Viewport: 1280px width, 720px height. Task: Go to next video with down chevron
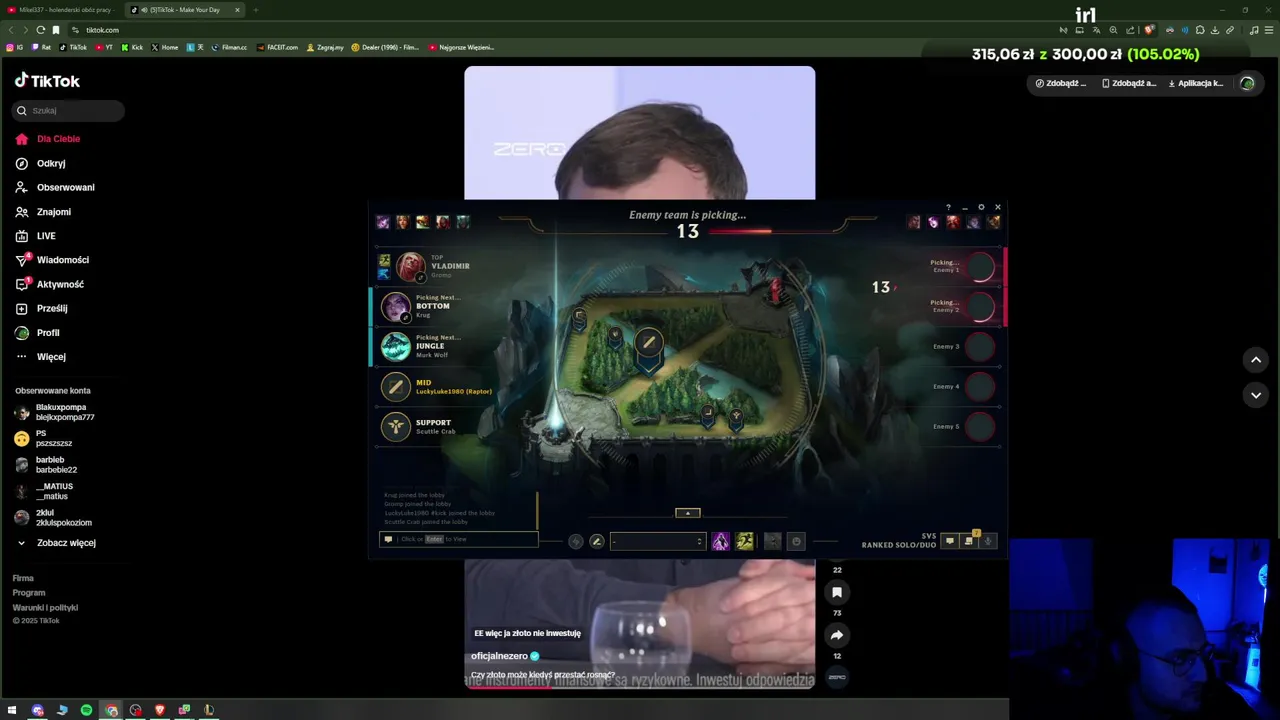pos(1256,396)
